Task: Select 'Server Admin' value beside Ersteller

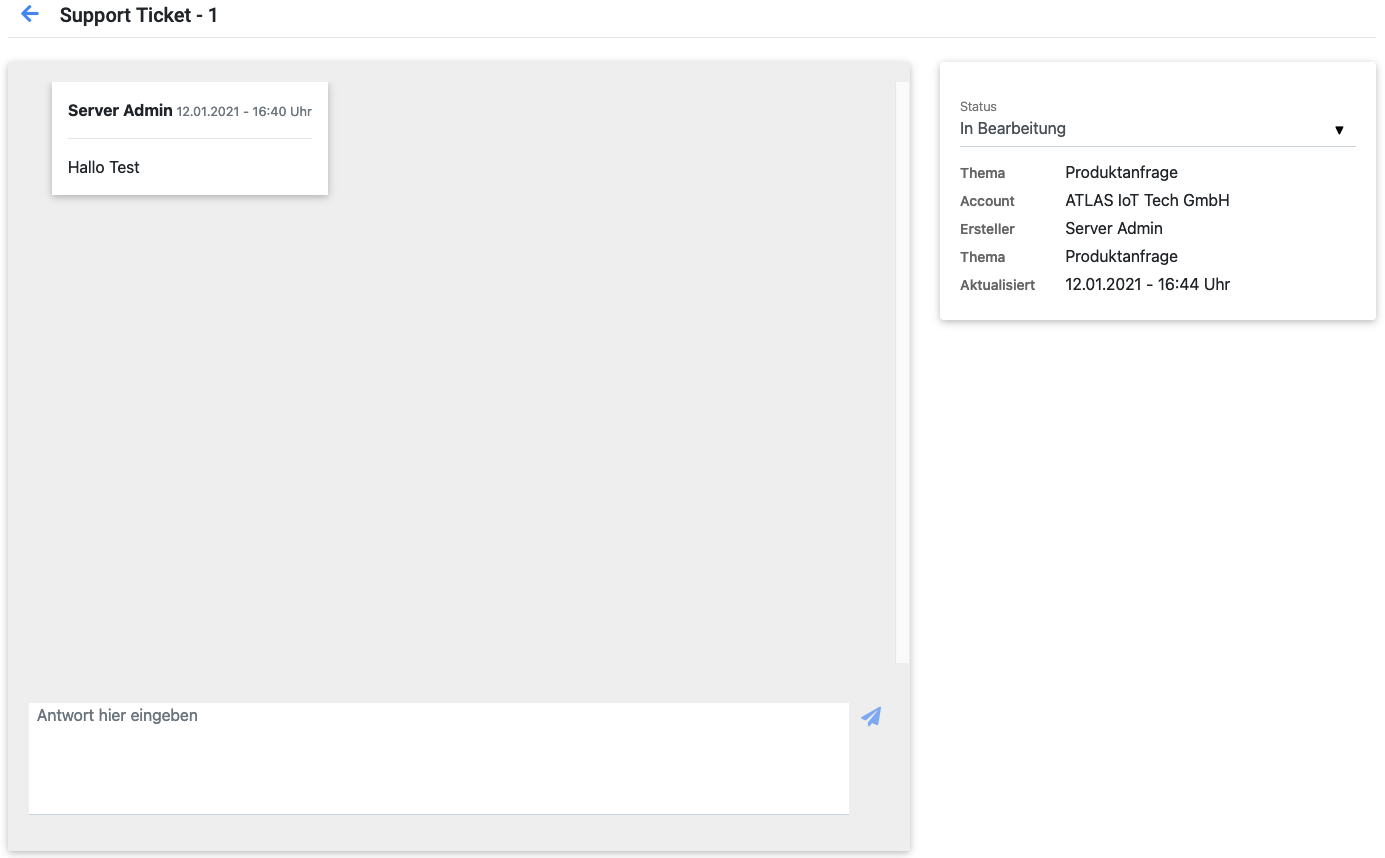Action: (1114, 229)
